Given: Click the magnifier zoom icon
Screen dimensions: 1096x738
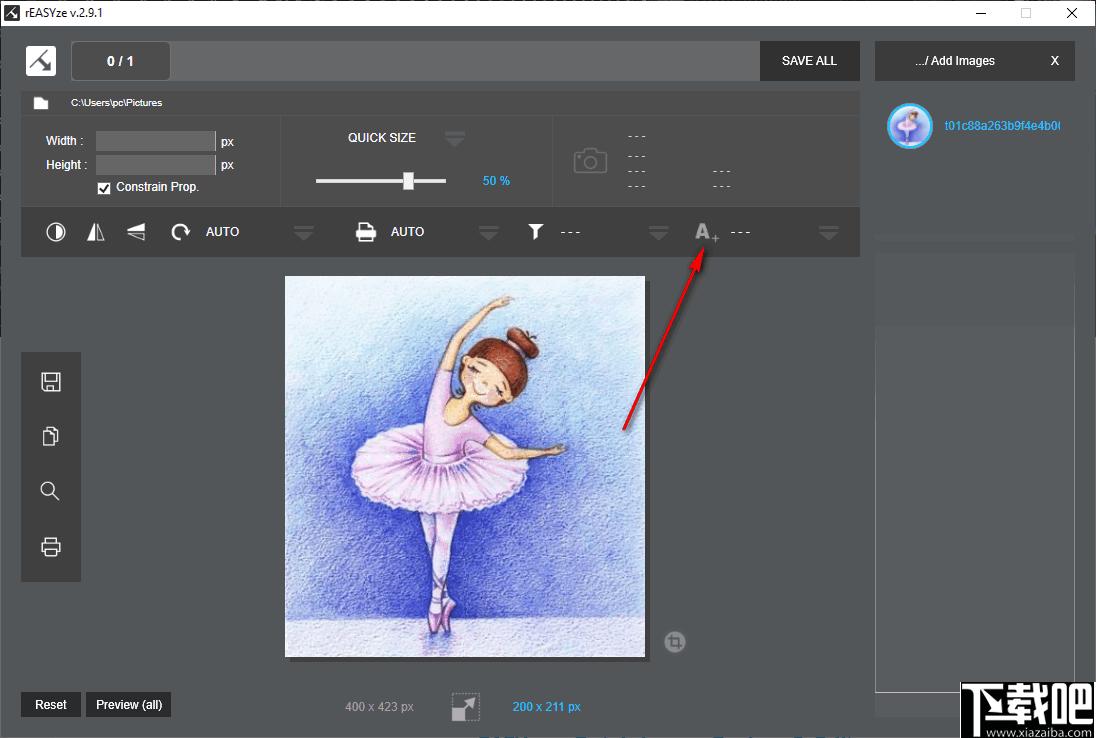Looking at the screenshot, I should pyautogui.click(x=50, y=491).
